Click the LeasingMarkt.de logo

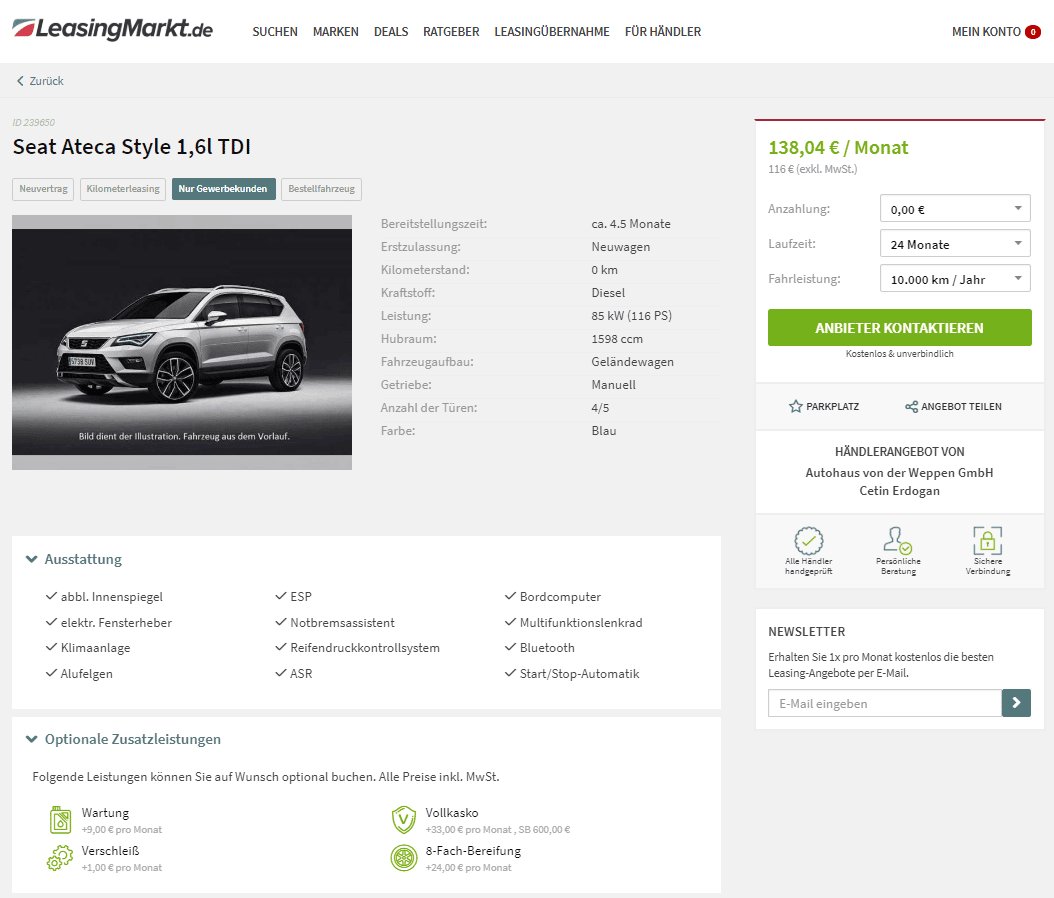[112, 29]
